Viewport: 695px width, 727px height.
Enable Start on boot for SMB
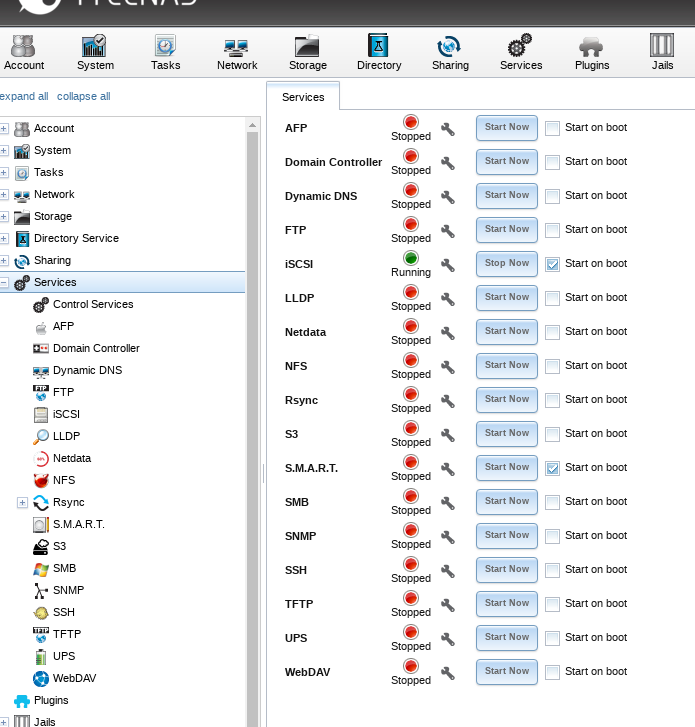[552, 502]
